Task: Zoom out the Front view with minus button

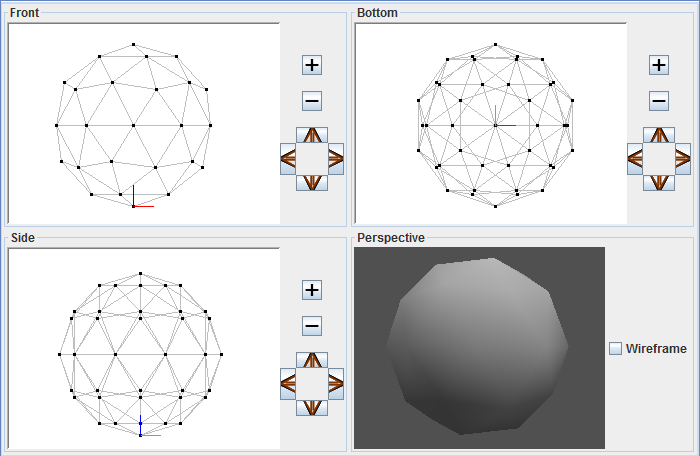Action: pyautogui.click(x=312, y=101)
